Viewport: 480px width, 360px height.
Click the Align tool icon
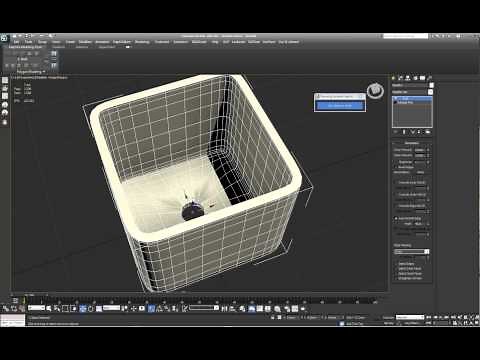point(232,309)
